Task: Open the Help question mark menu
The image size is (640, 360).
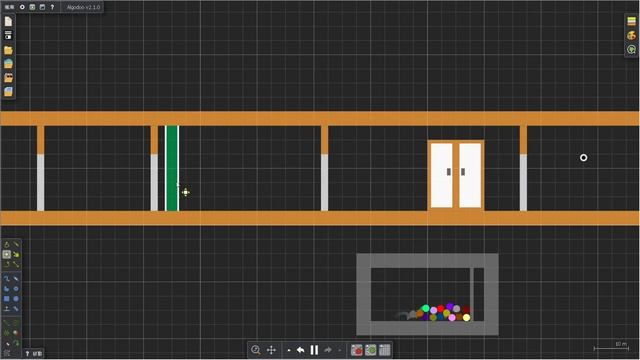Action: tap(52, 7)
